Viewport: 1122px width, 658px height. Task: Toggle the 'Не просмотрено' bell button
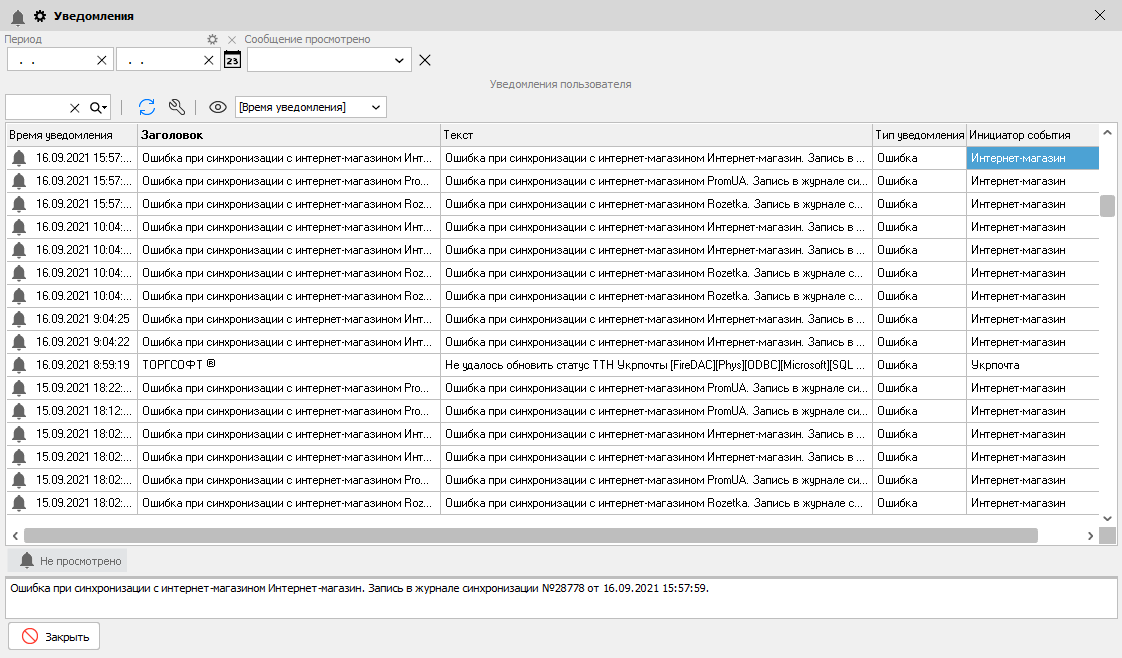[68, 561]
